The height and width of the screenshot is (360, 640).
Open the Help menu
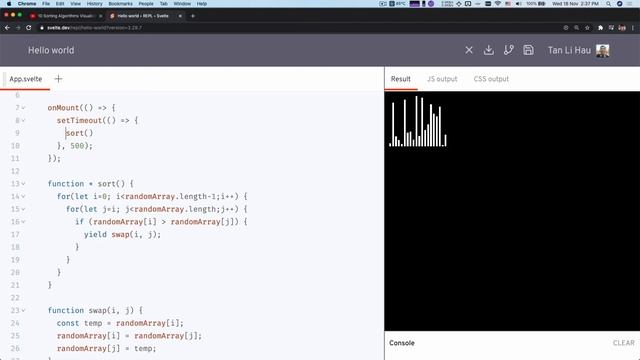click(202, 4)
